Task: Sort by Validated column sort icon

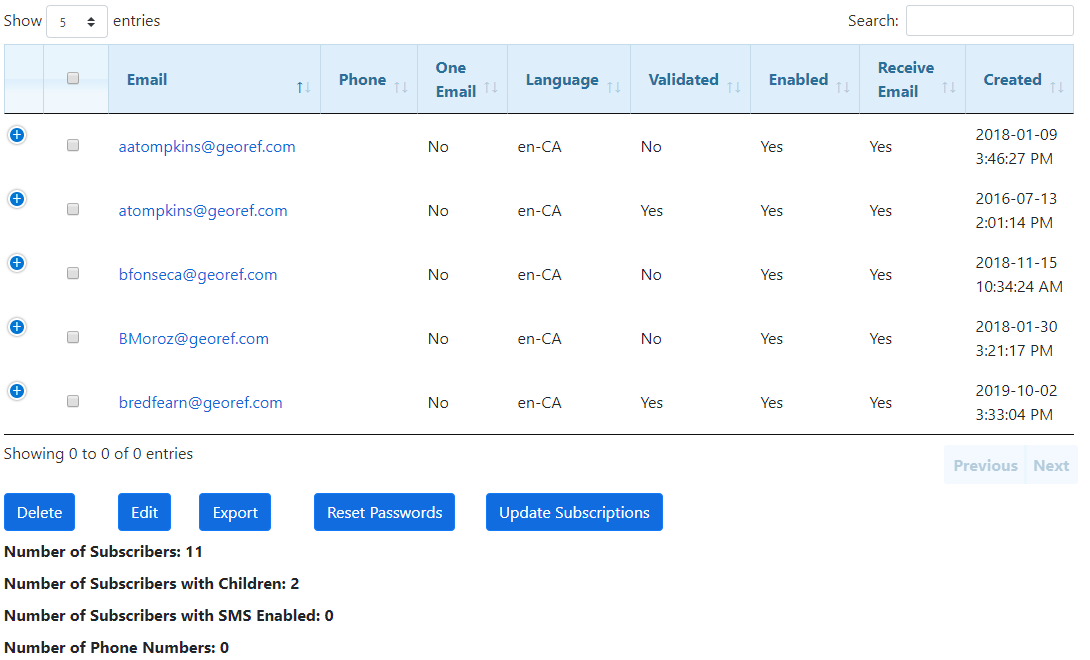Action: click(x=734, y=88)
